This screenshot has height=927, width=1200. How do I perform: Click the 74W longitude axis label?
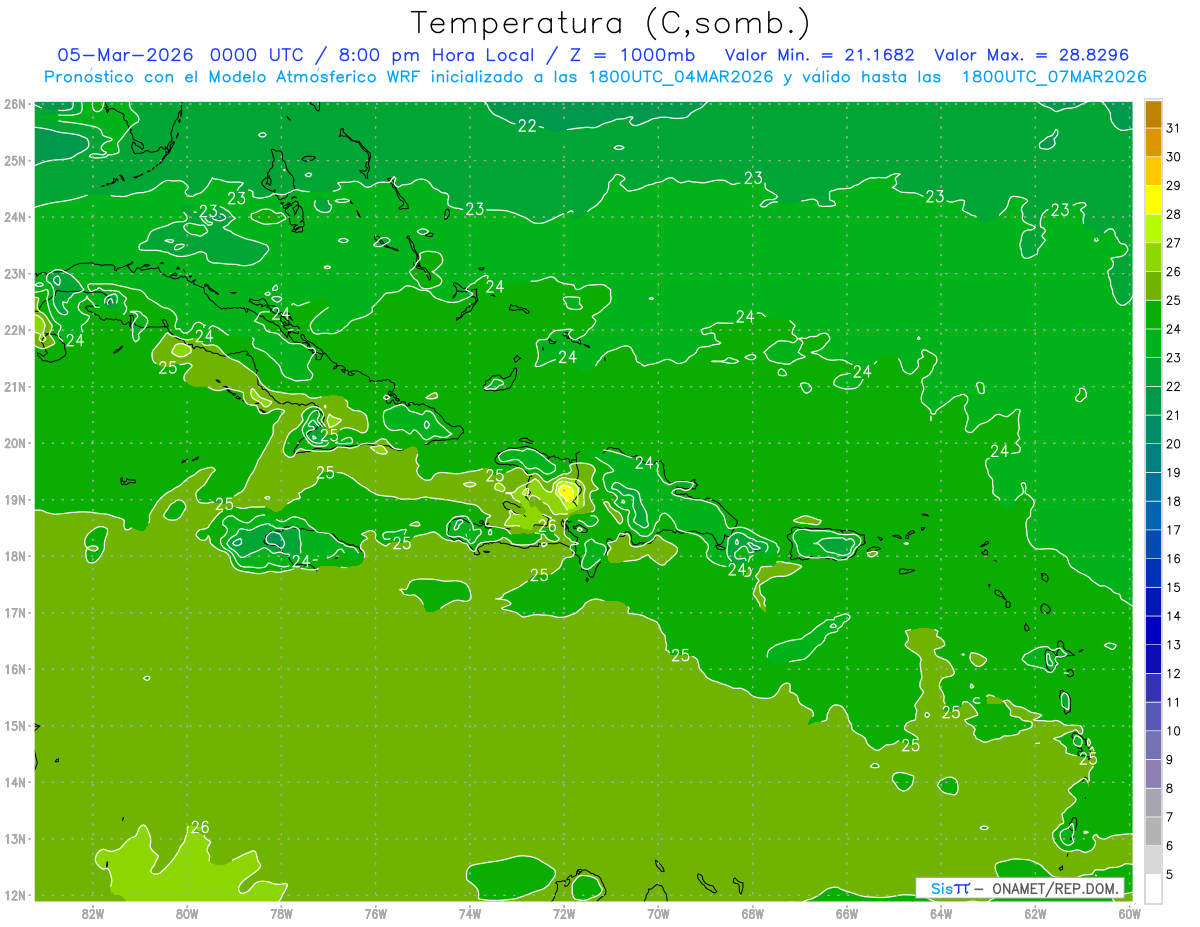click(470, 913)
